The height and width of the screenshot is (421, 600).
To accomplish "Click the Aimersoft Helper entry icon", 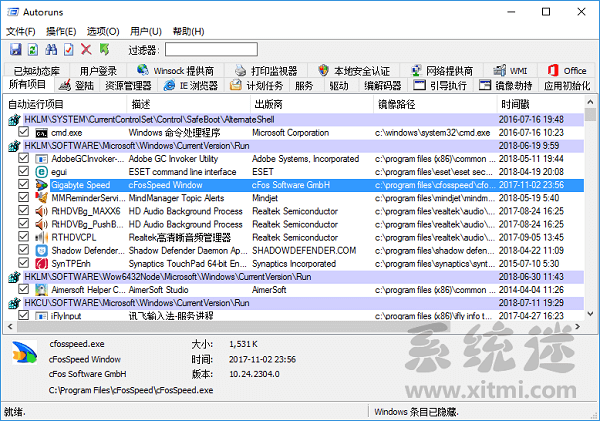I will coord(41,290).
